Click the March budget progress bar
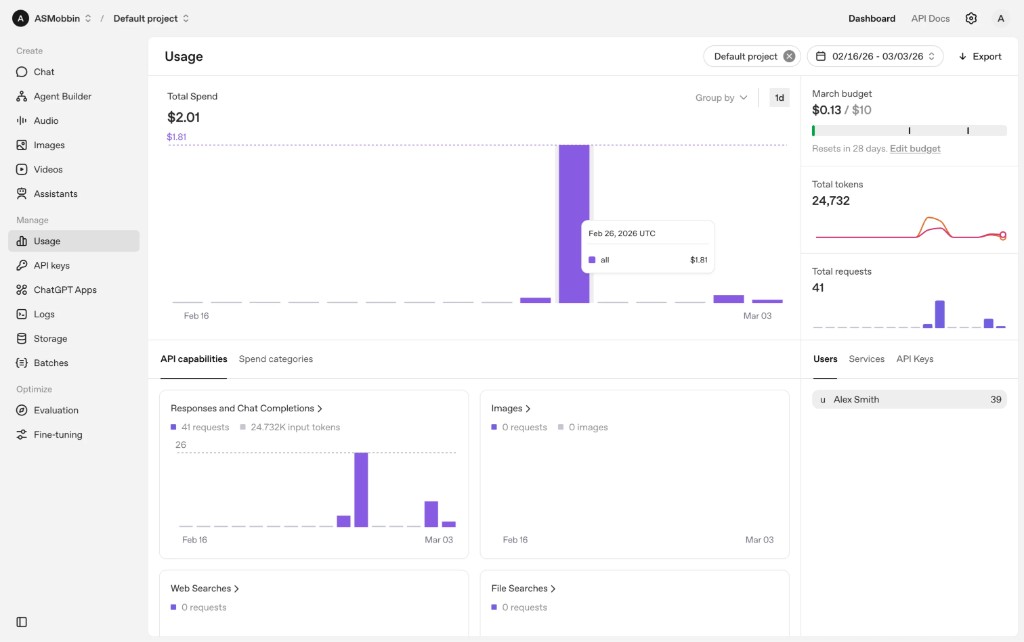This screenshot has width=1024, height=642. [909, 131]
